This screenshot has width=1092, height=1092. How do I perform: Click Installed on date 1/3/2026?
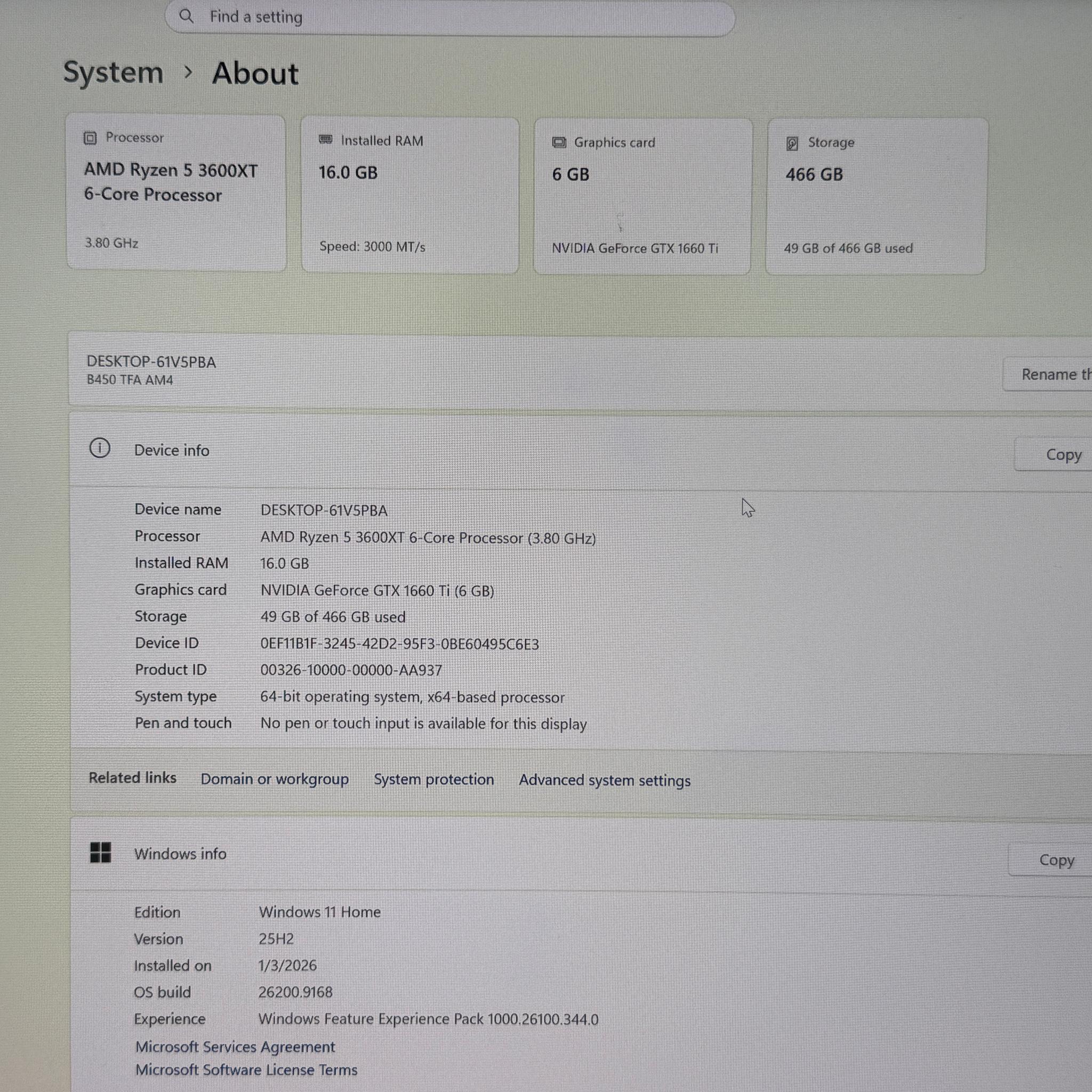tap(288, 966)
